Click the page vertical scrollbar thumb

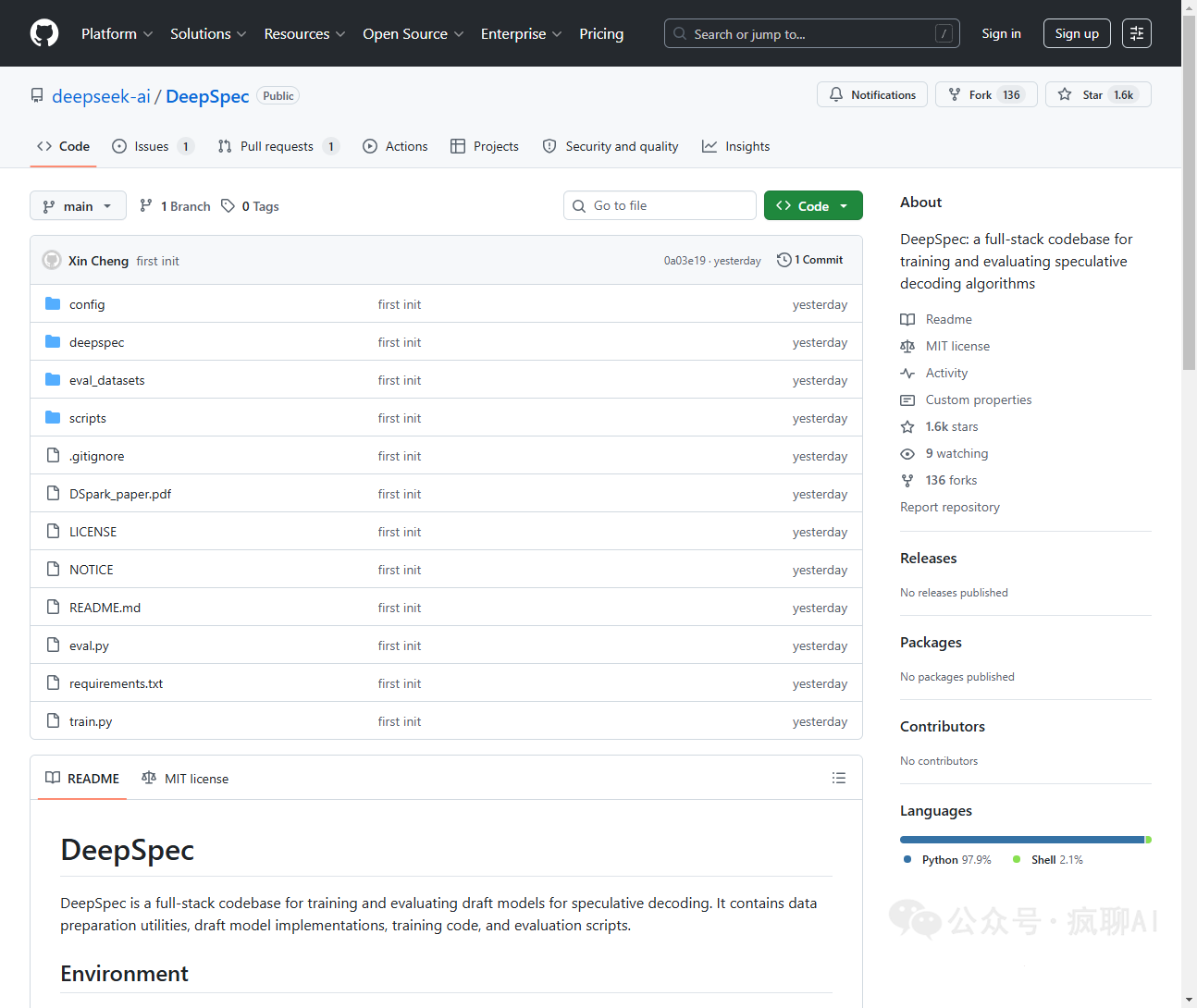coord(1189,192)
